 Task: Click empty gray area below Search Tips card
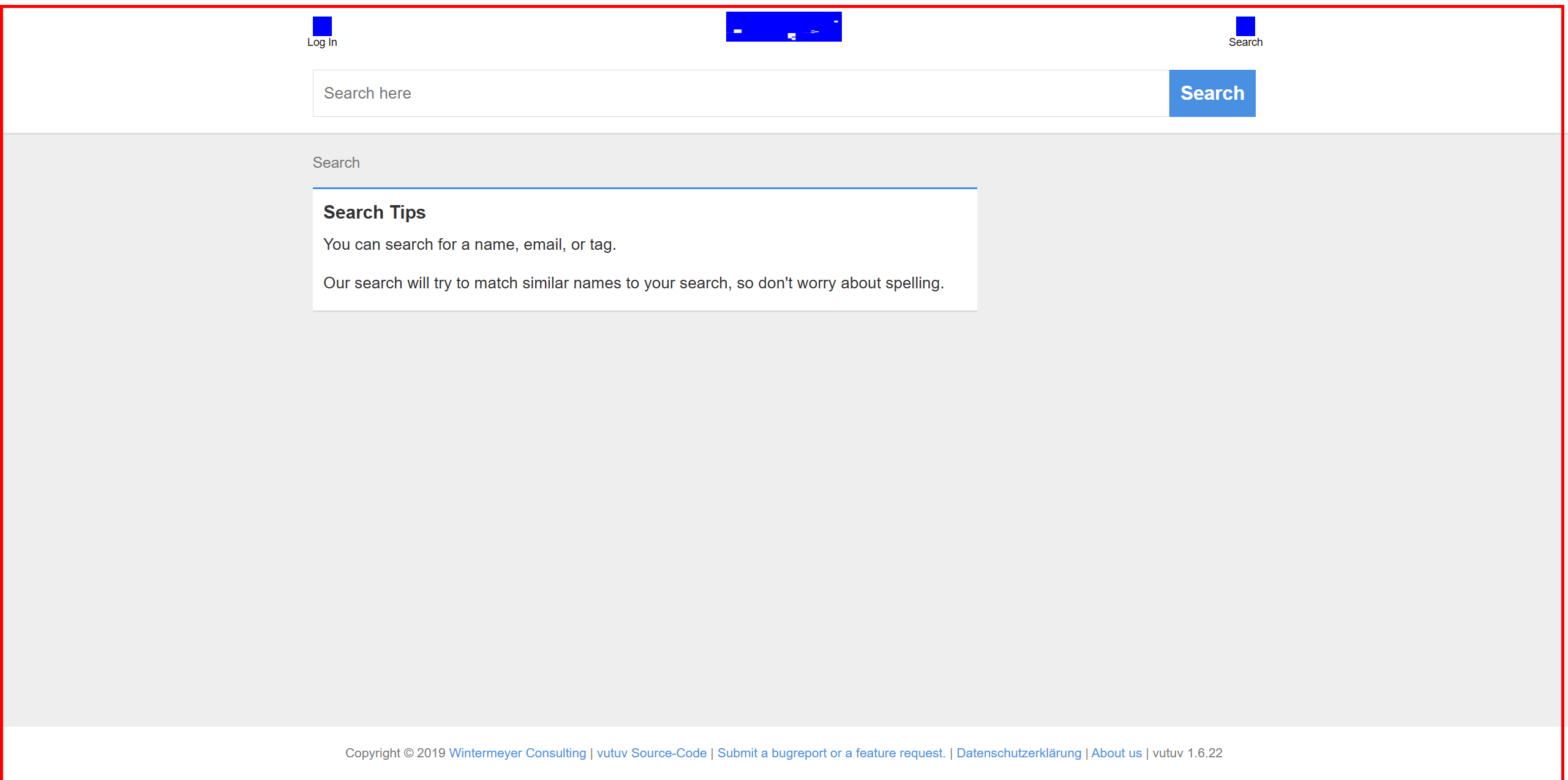pyautogui.click(x=644, y=490)
